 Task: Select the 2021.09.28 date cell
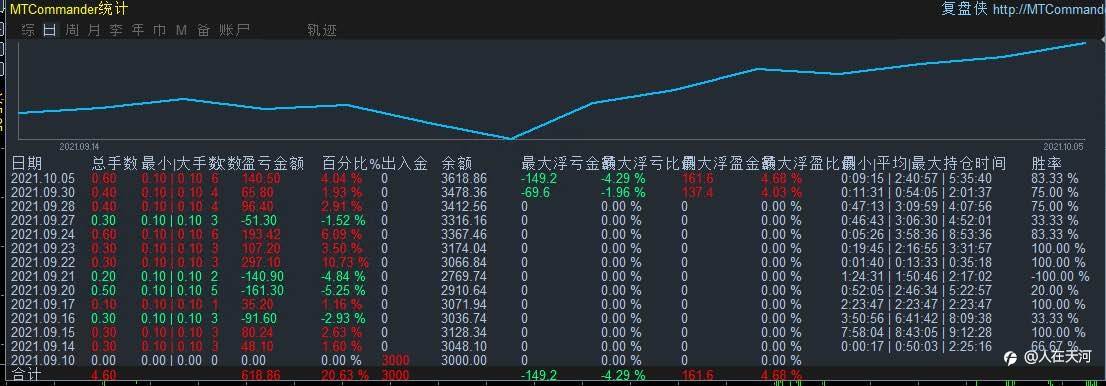coord(43,207)
